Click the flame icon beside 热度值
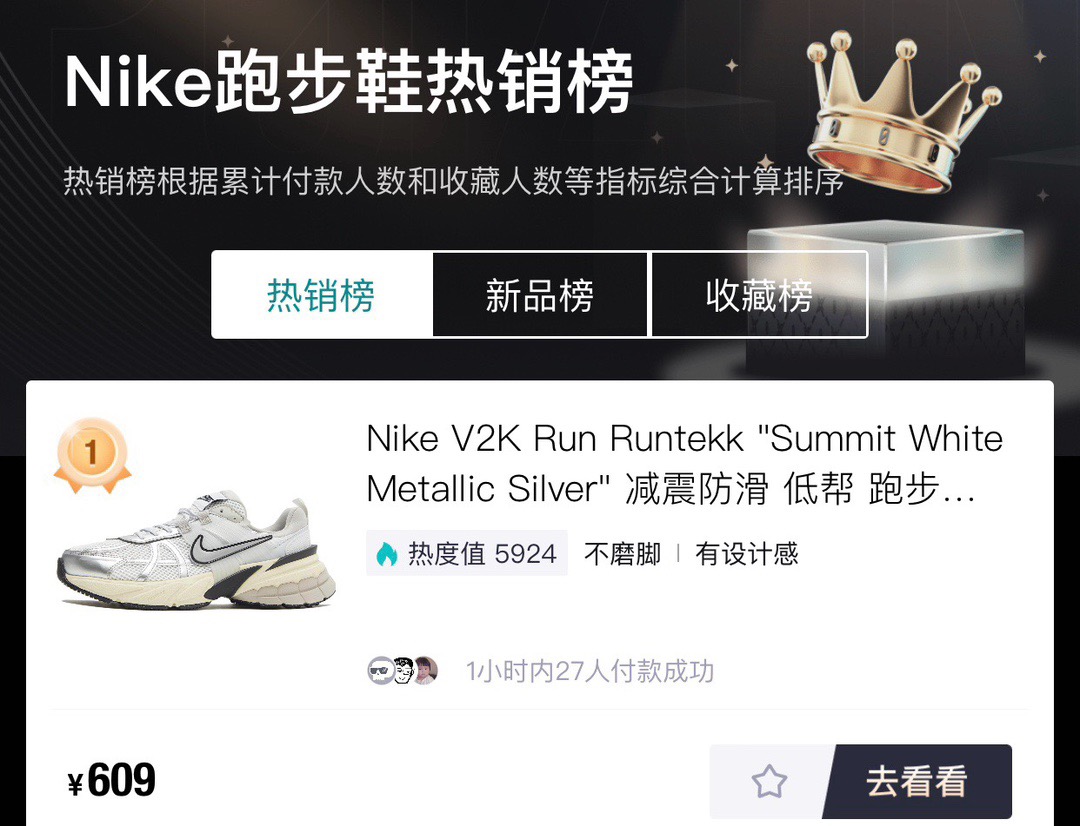The image size is (1080, 826). pos(387,553)
